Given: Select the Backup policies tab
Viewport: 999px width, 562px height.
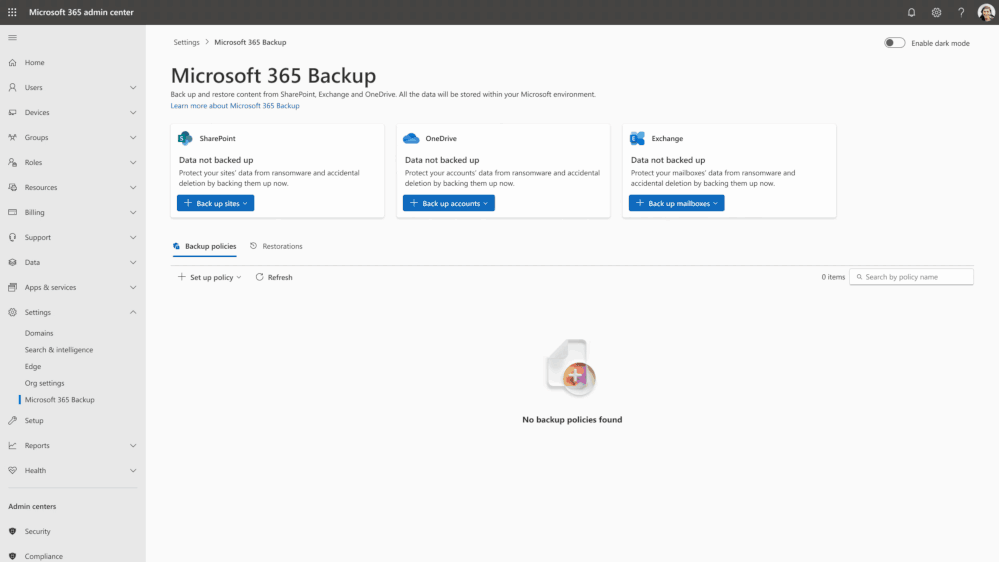Looking at the screenshot, I should pos(205,246).
